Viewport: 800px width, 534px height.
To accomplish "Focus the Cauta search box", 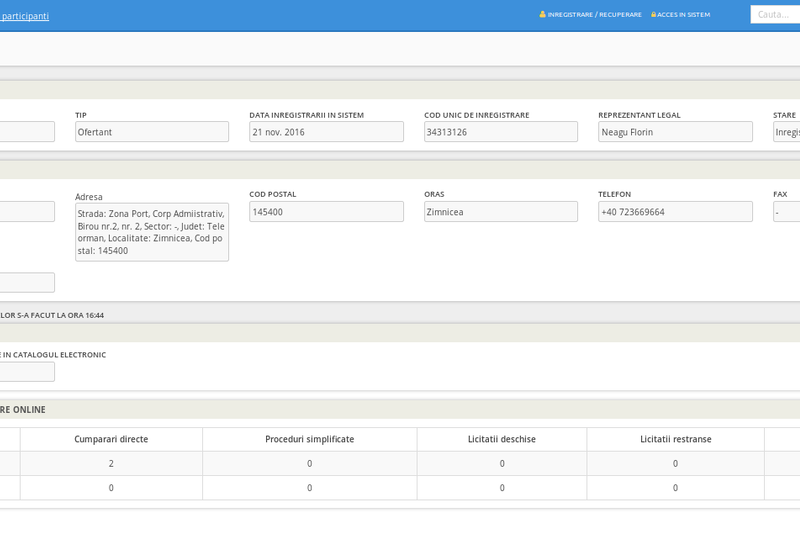I will click(x=775, y=14).
